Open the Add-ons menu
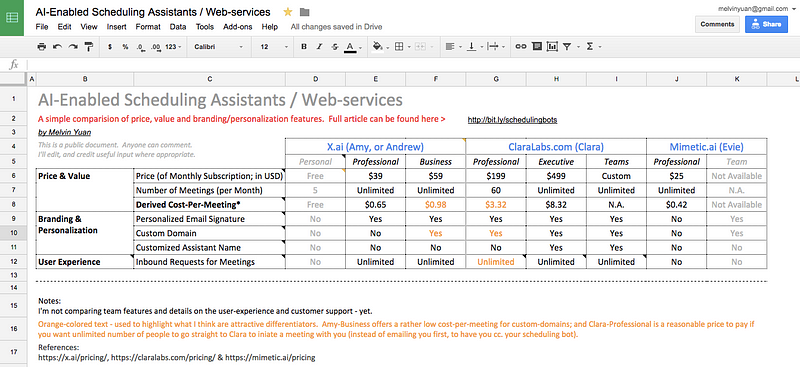The height and width of the screenshot is (367, 800). point(238,27)
